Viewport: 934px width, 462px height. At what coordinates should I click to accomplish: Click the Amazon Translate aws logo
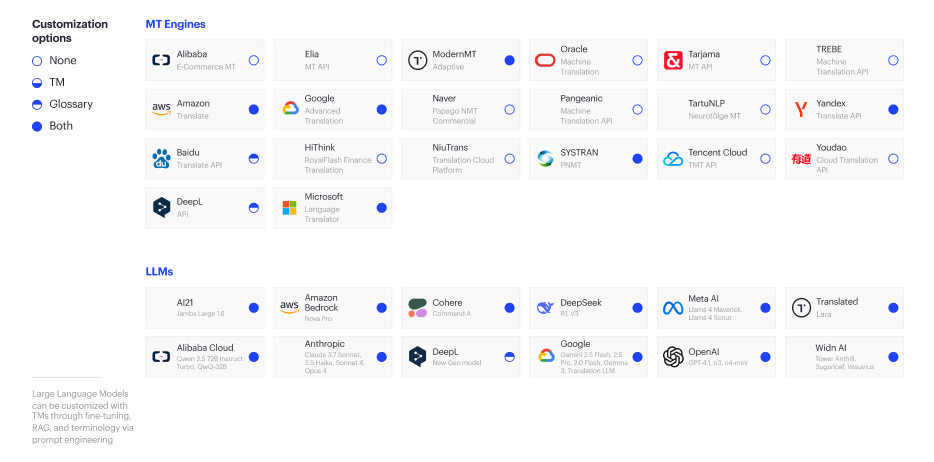click(161, 110)
